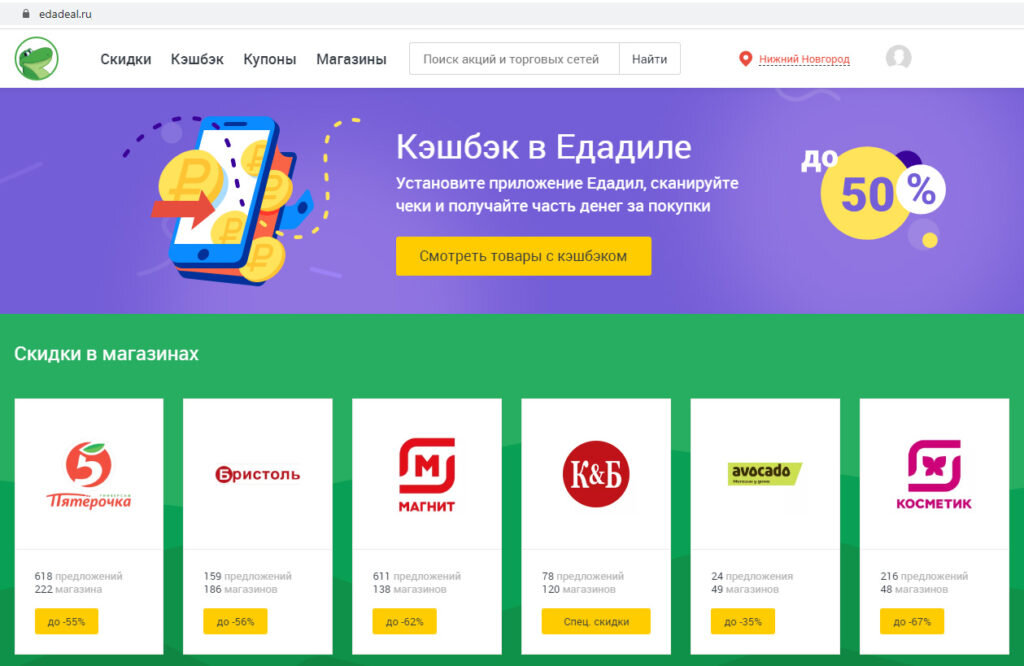
Task: Go to the Кэшбэк section
Action: tap(197, 59)
